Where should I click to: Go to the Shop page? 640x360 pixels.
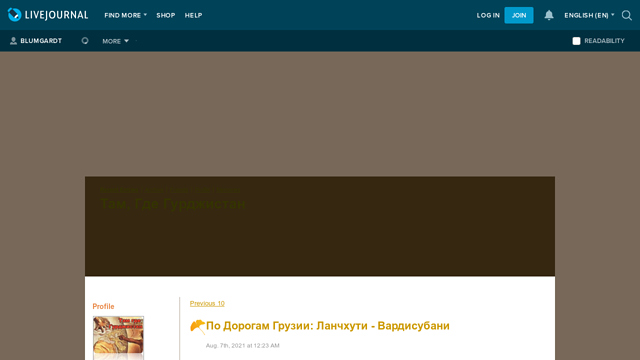point(165,15)
